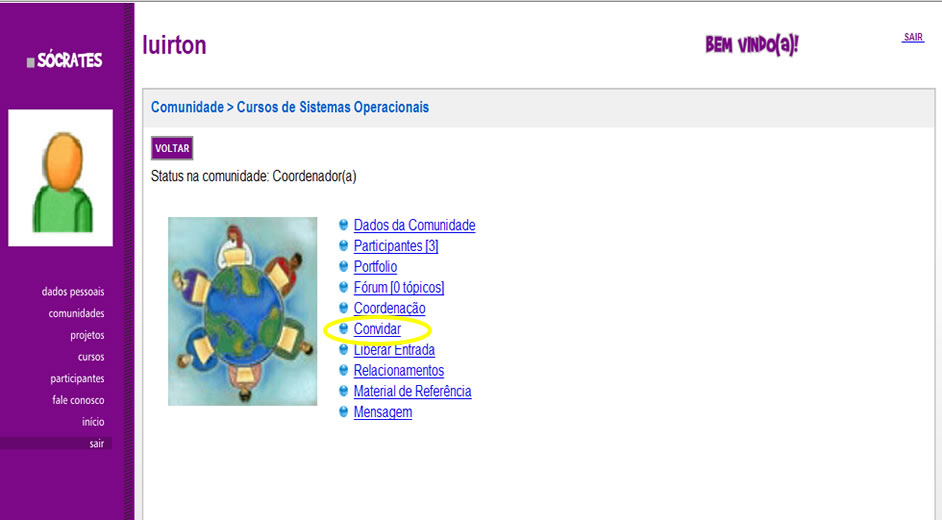Open cursos from sidebar menu

point(91,357)
